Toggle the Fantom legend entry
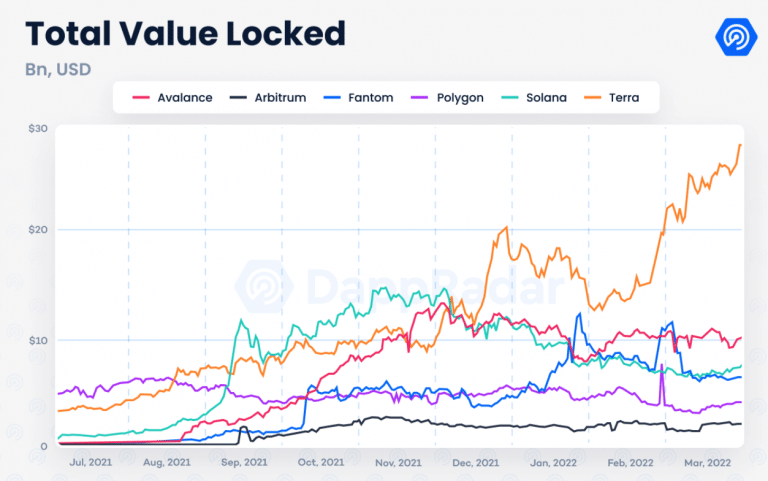Screen dimensions: 768x481 pyautogui.click(x=359, y=98)
